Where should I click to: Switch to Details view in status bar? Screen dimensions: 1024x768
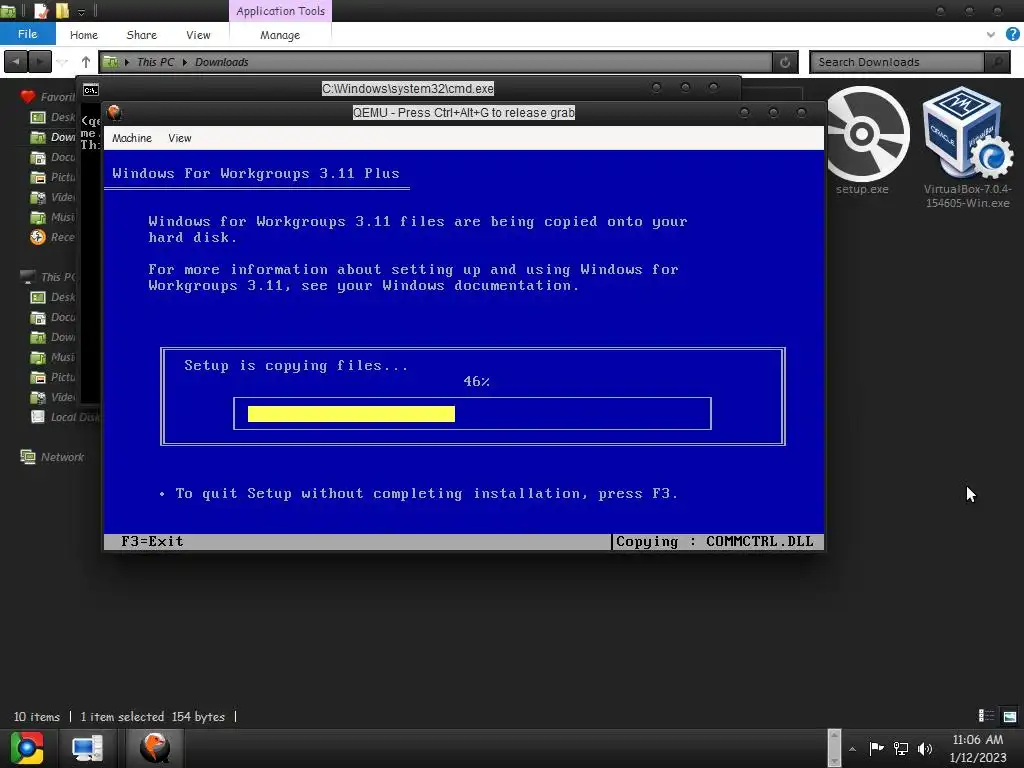click(x=986, y=716)
